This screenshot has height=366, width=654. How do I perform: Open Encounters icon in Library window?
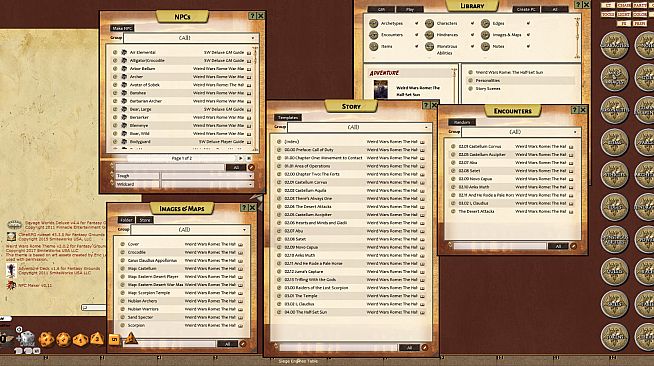tap(373, 35)
